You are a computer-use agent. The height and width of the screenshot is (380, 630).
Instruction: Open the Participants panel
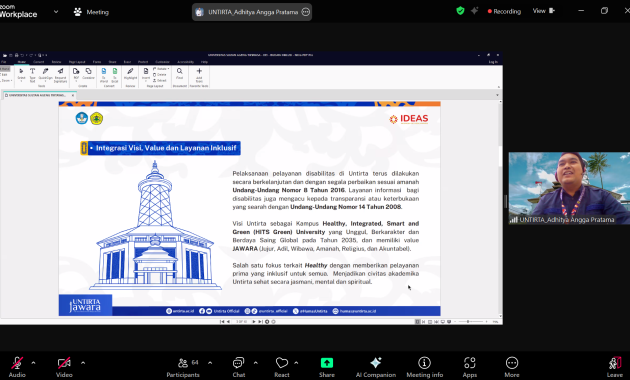point(183,367)
